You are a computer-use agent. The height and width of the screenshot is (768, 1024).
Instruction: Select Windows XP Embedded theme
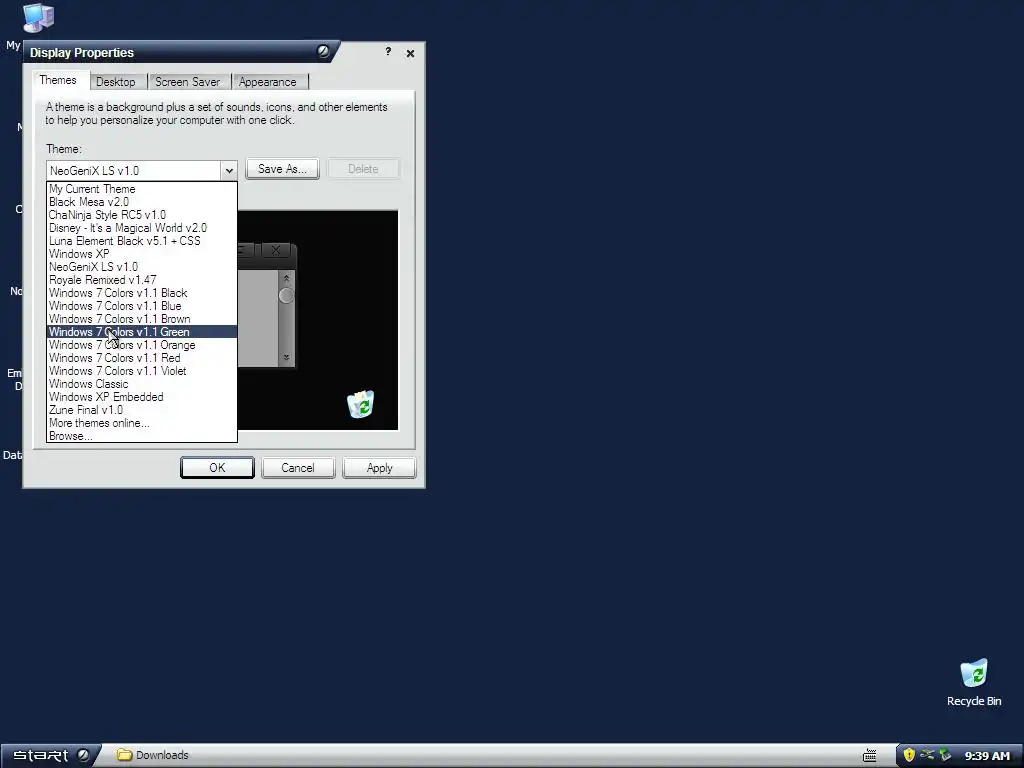click(x=142, y=397)
